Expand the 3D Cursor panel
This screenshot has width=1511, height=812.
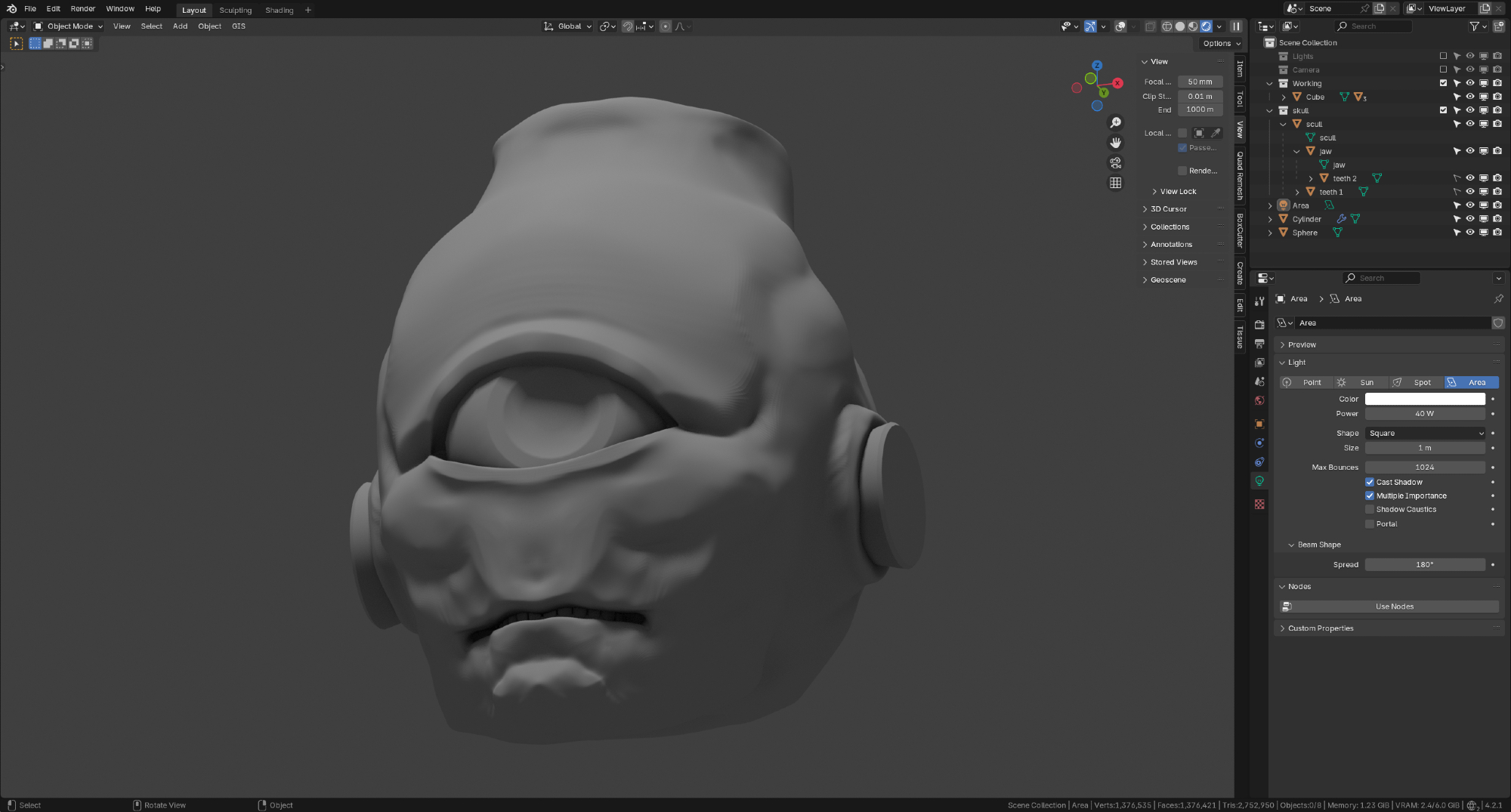click(x=1168, y=209)
